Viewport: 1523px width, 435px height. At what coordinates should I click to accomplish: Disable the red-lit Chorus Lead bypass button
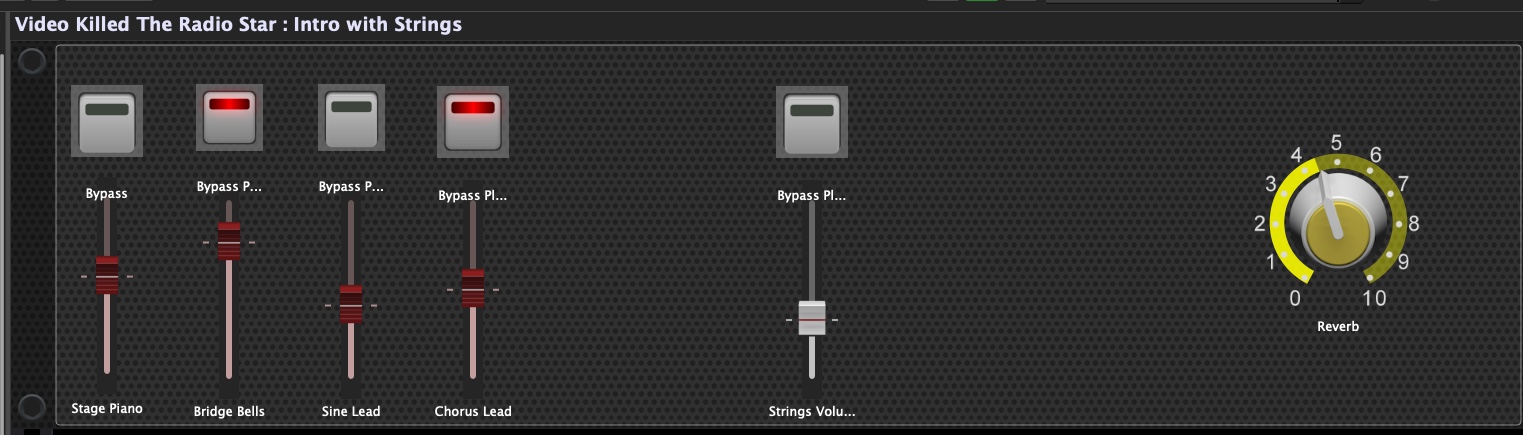pyautogui.click(x=472, y=122)
